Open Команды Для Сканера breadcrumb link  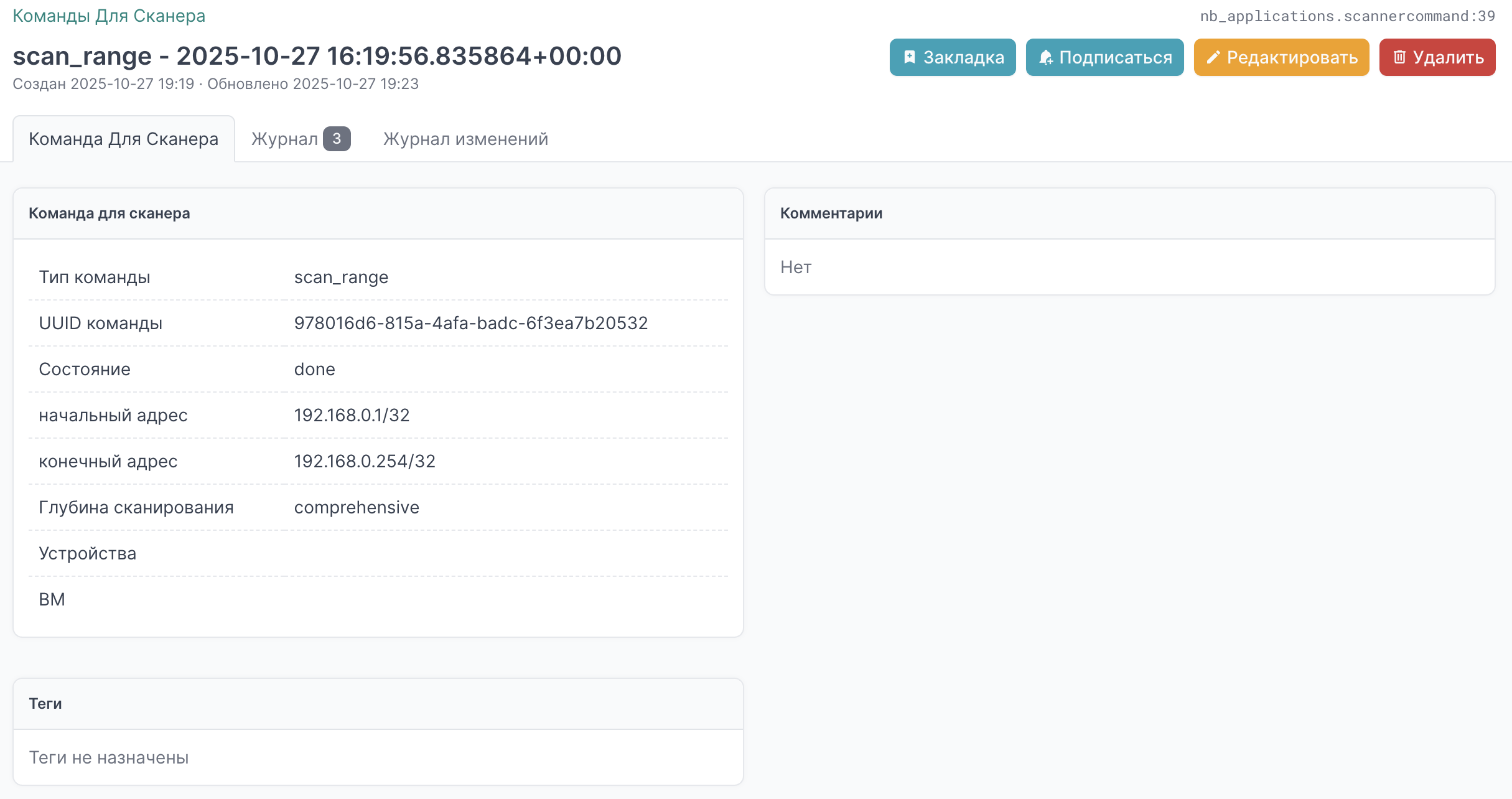109,16
